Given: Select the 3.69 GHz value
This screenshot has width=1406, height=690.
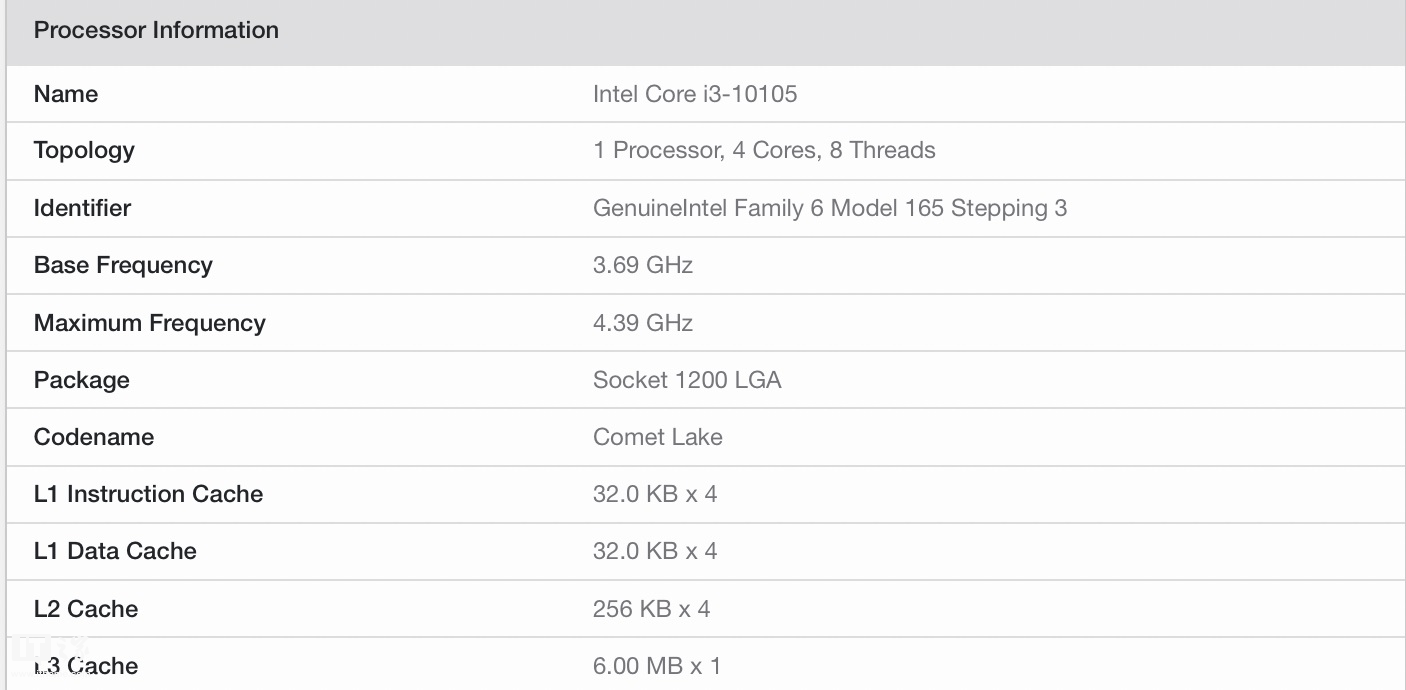Looking at the screenshot, I should pyautogui.click(x=643, y=265).
